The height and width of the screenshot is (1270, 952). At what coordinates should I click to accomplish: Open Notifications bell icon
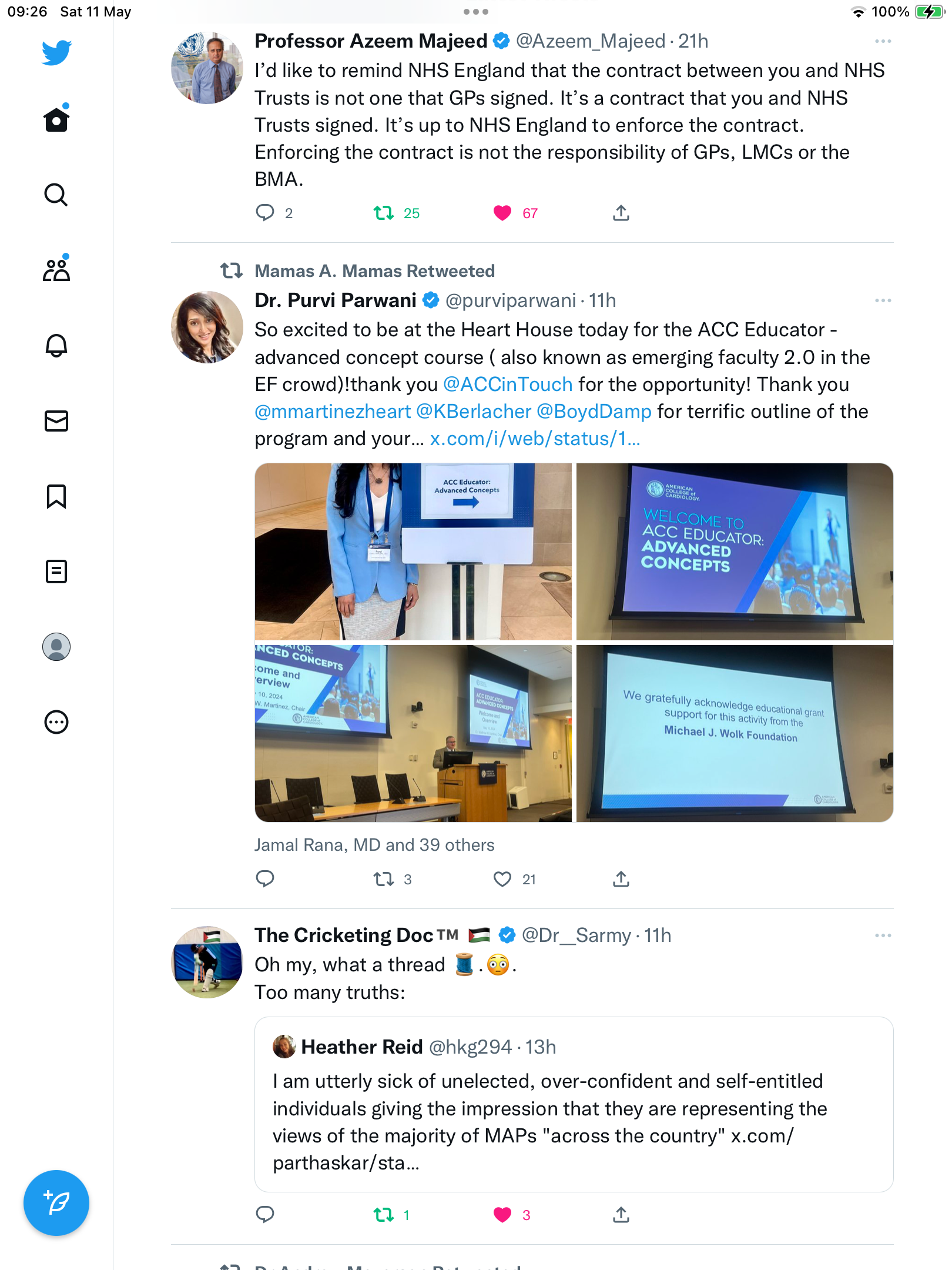point(56,346)
